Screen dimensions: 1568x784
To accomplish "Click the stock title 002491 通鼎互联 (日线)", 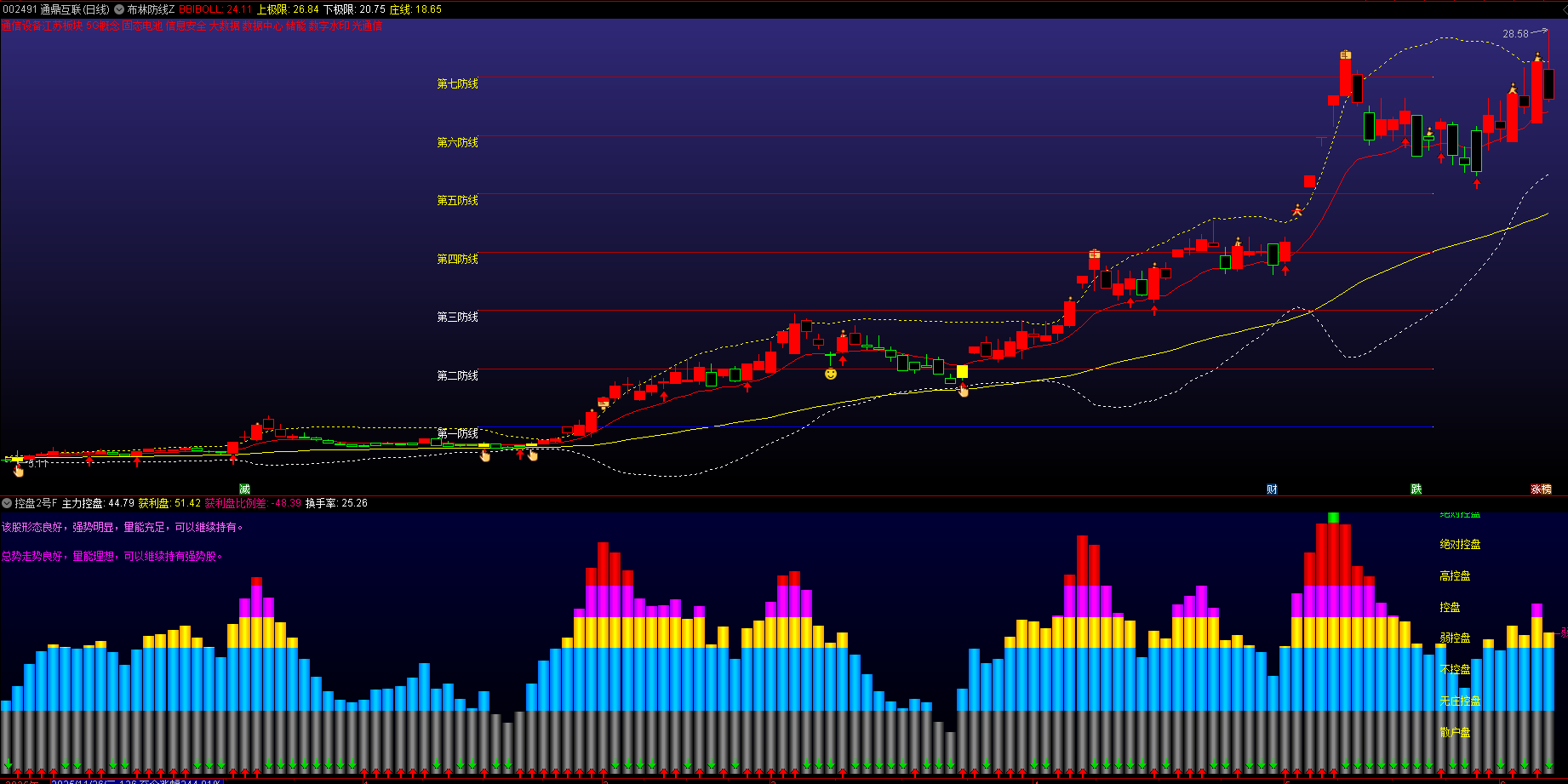I will pos(56,9).
